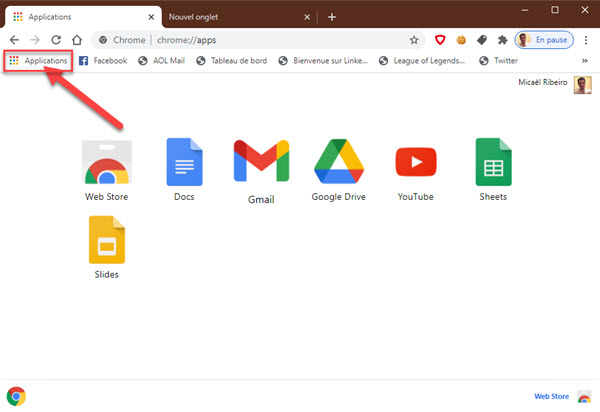Click the forward navigation arrow

pos(35,40)
